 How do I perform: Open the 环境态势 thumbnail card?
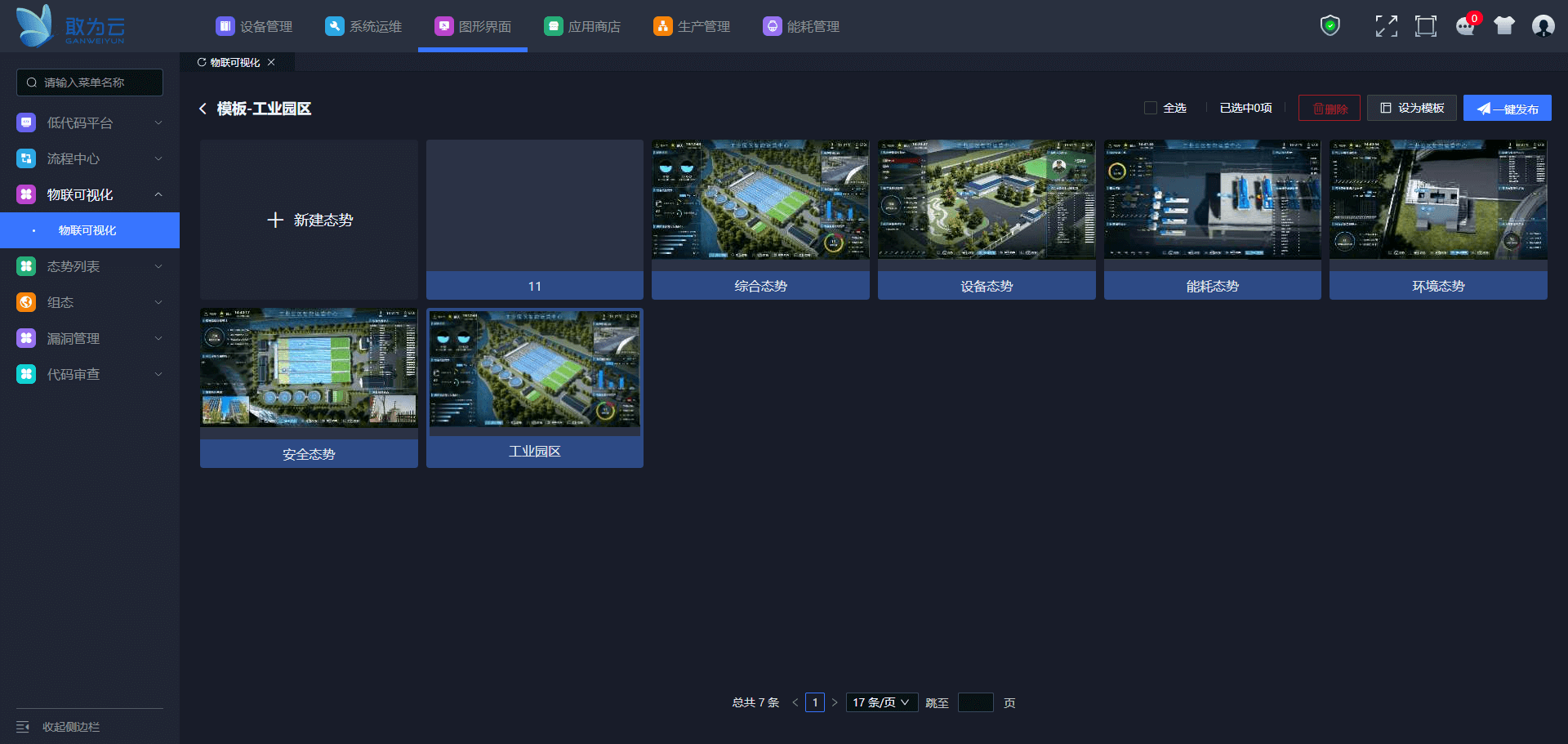click(x=1438, y=220)
